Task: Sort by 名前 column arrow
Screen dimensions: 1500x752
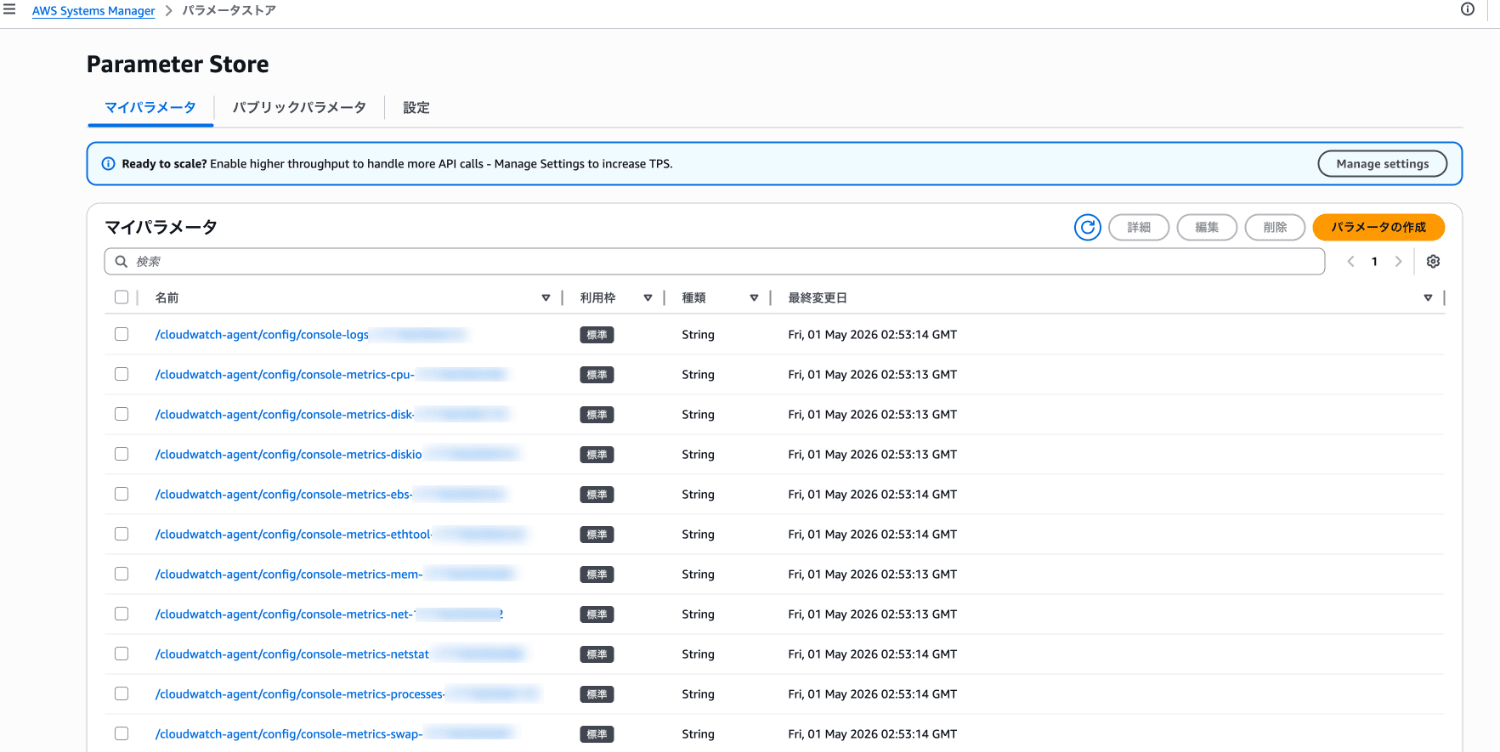Action: pos(546,298)
